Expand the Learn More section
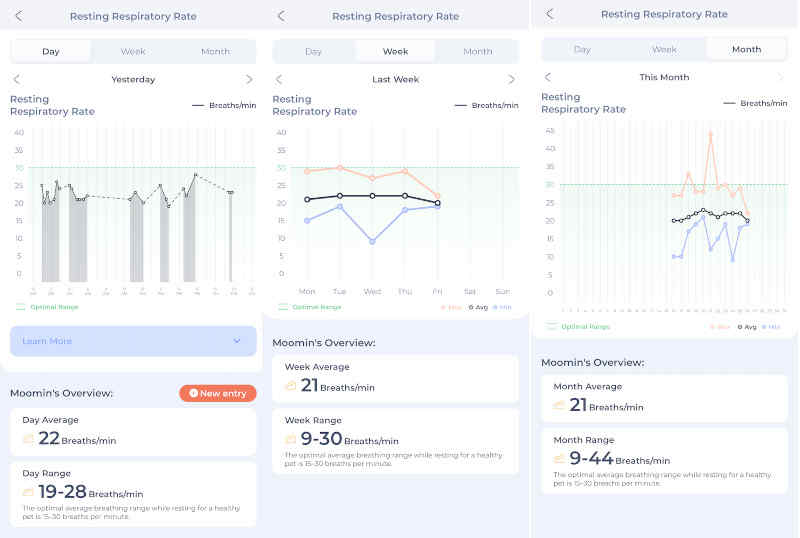This screenshot has height=538, width=800. click(133, 341)
